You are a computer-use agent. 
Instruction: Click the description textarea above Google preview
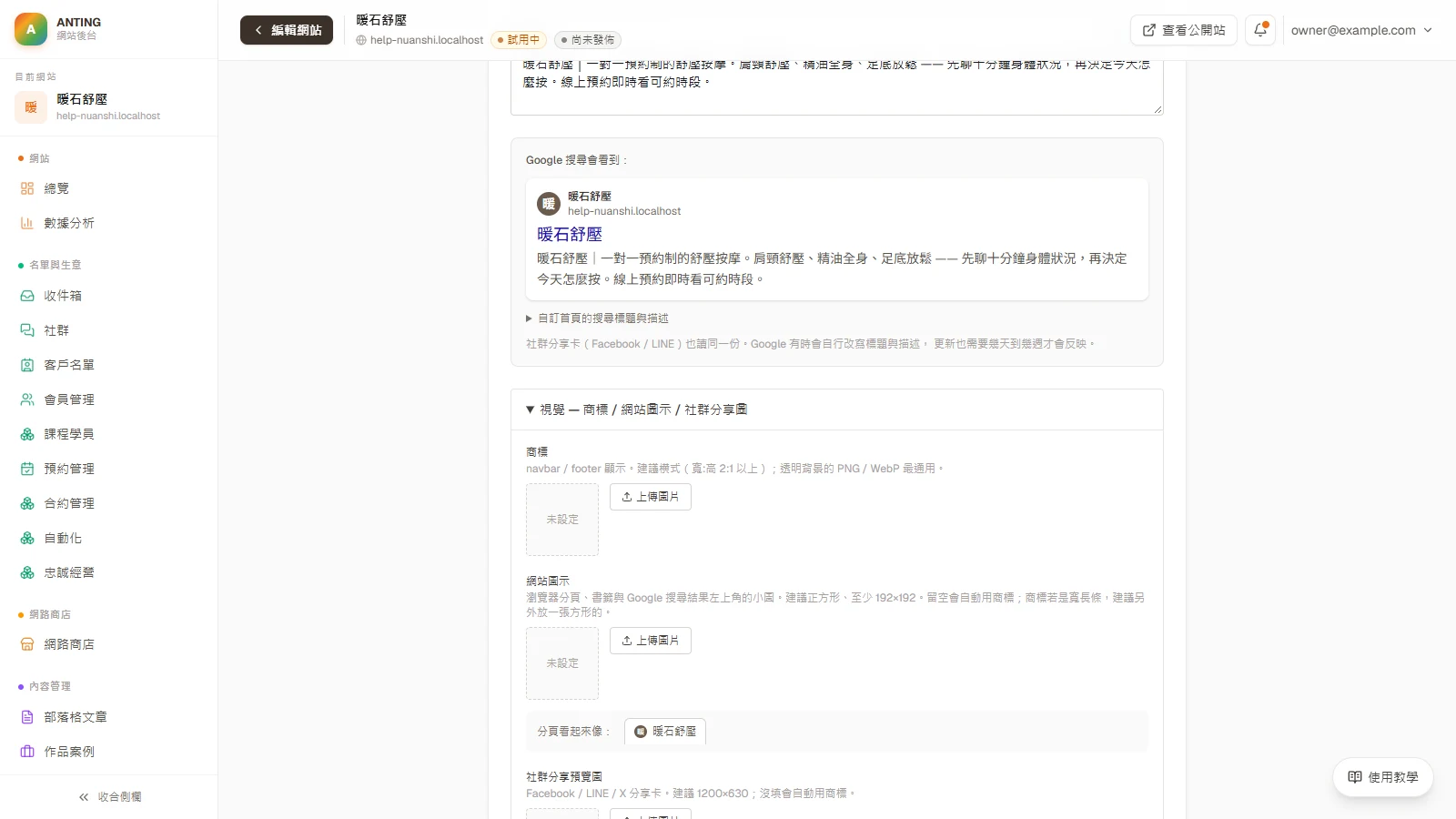pos(837,87)
